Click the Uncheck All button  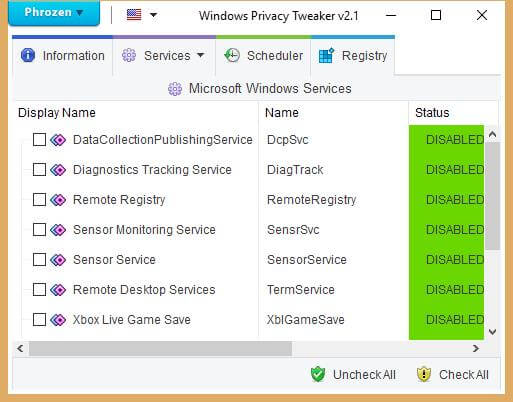(353, 375)
